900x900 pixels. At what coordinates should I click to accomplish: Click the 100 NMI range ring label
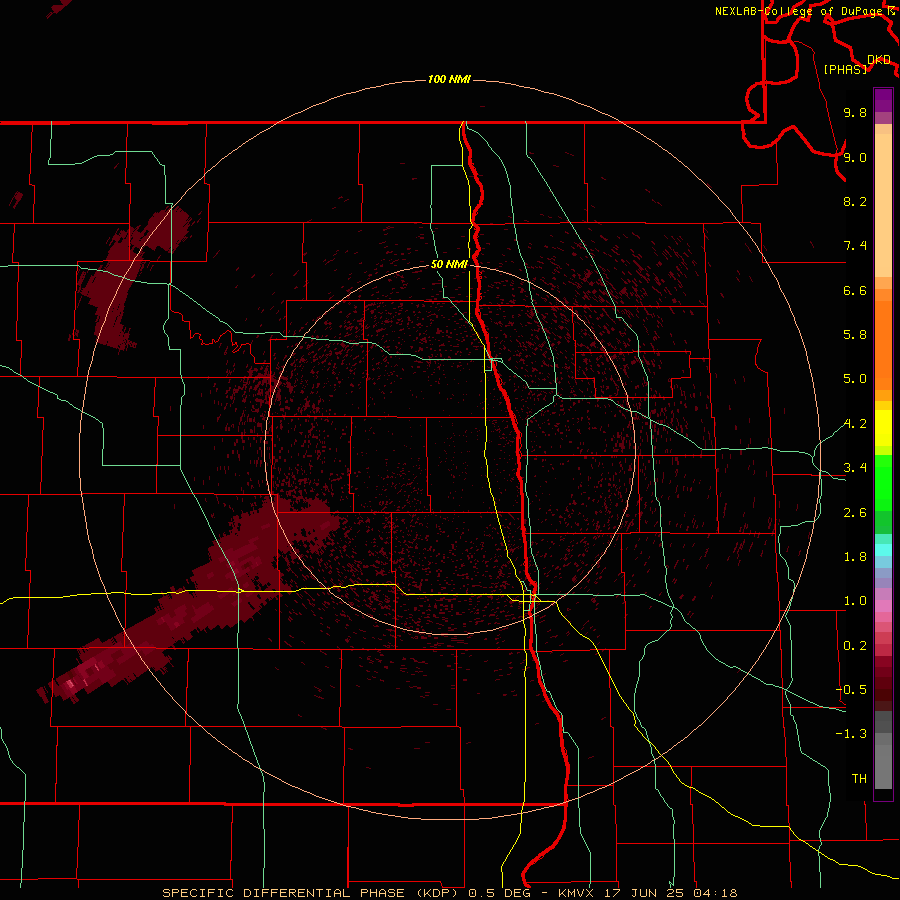(x=449, y=79)
